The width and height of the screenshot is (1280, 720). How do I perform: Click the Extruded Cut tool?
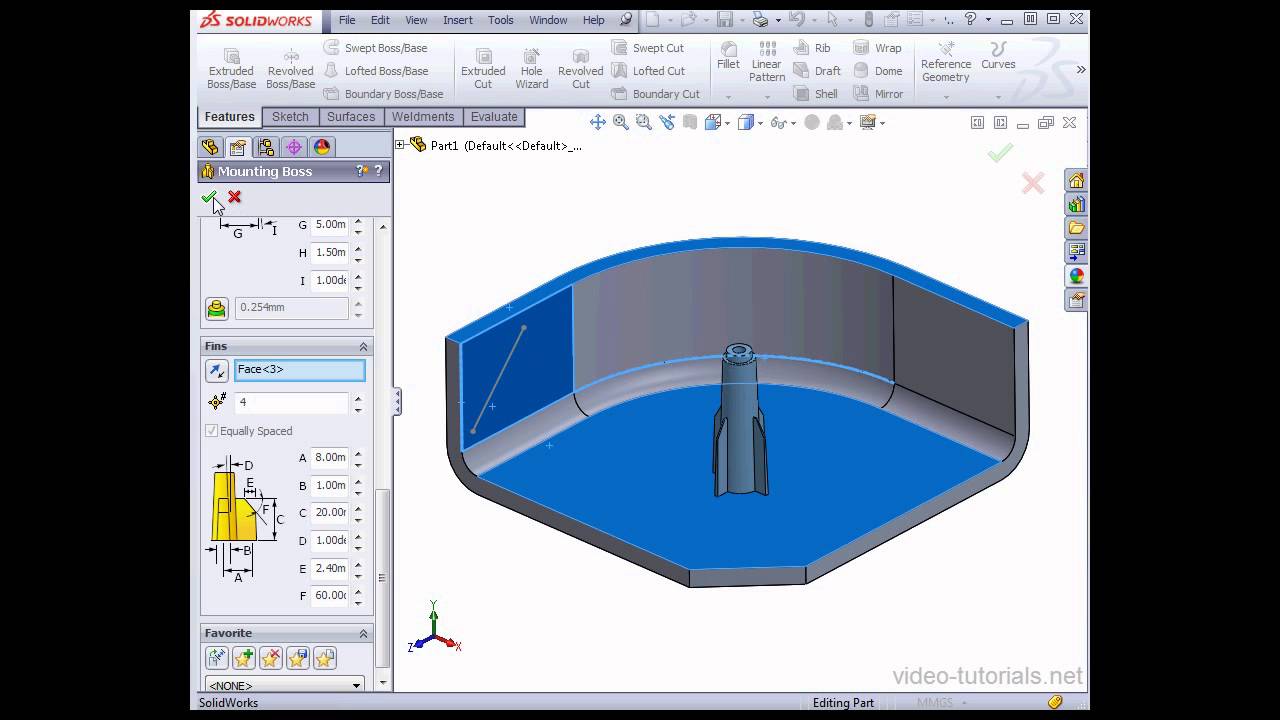click(x=483, y=69)
